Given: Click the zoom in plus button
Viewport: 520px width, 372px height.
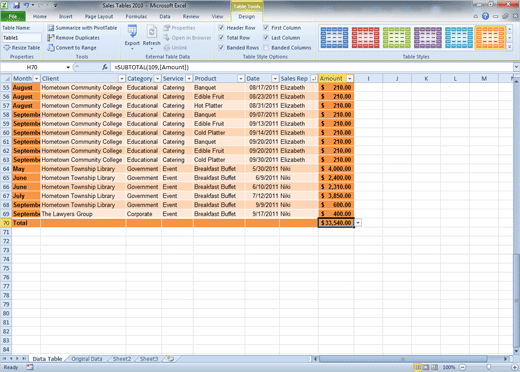Looking at the screenshot, I should [x=514, y=367].
